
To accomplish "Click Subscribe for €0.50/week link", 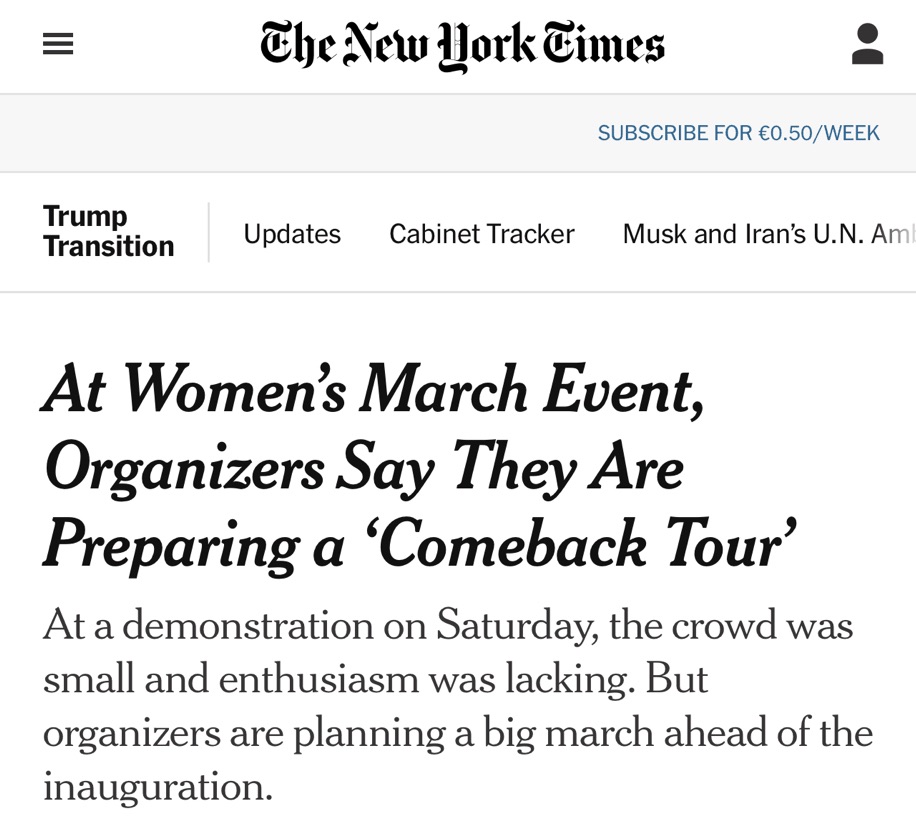I will click(x=738, y=133).
